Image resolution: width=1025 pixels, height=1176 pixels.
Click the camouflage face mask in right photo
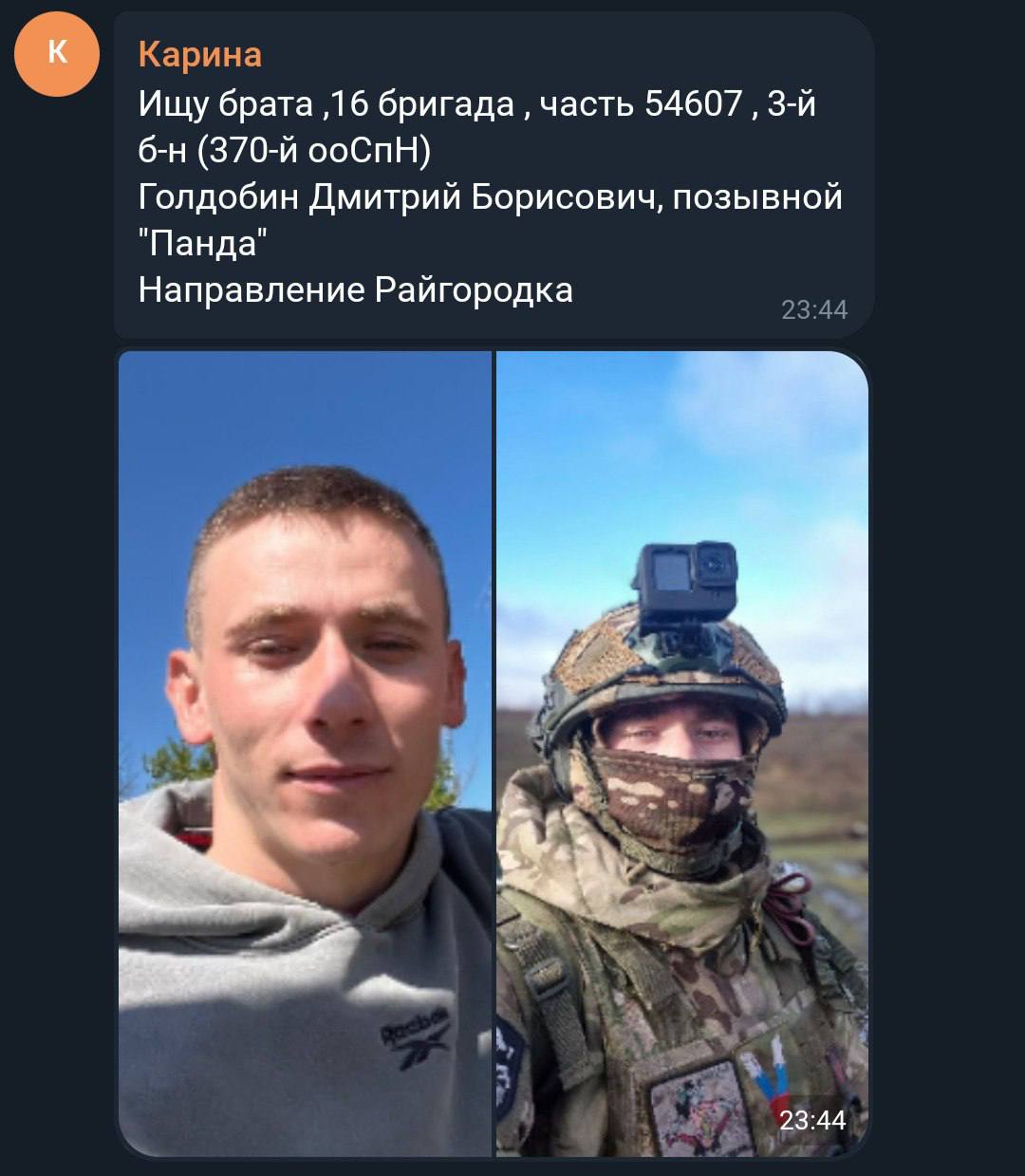tap(672, 791)
